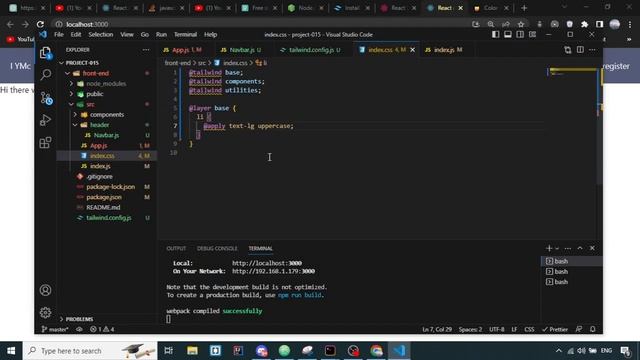The image size is (640, 360).
Task: Collapse the header folder
Action: pos(99,125)
